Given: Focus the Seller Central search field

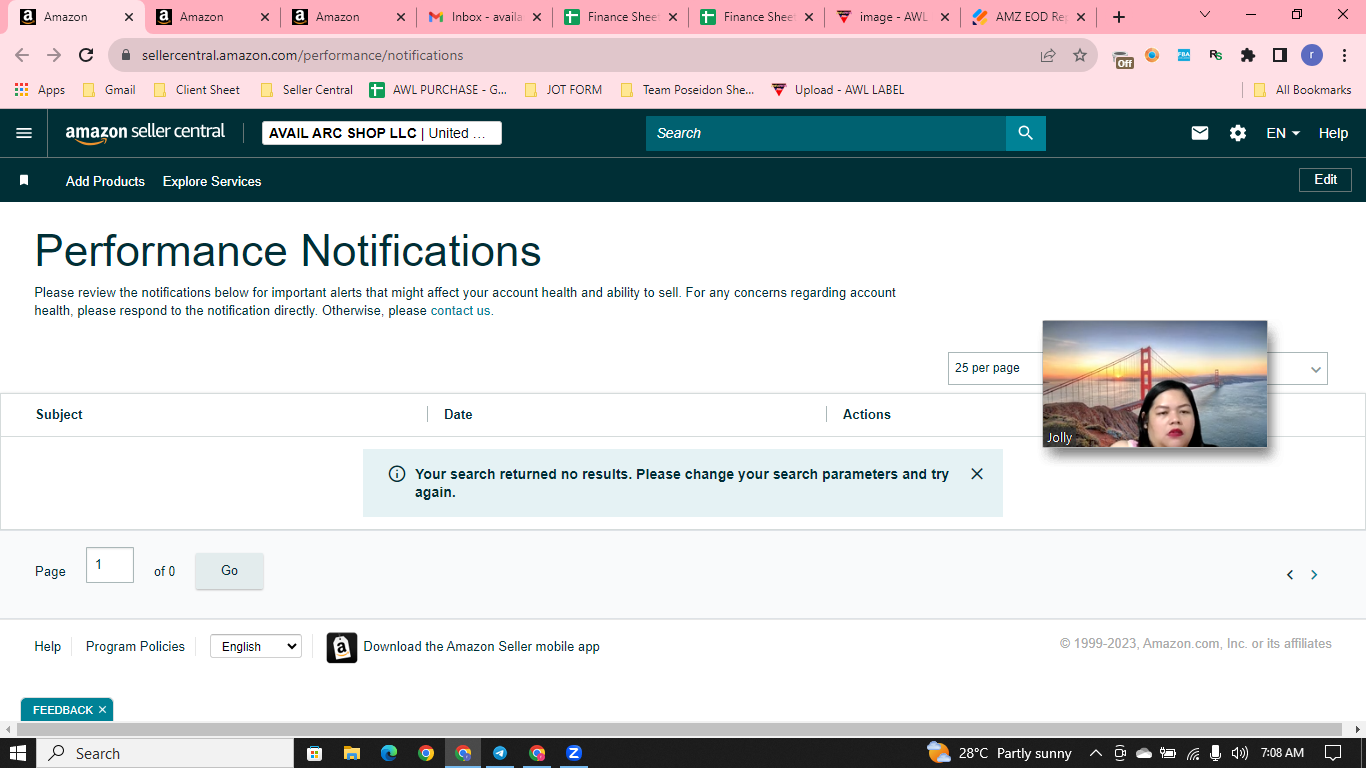Looking at the screenshot, I should click(x=826, y=133).
